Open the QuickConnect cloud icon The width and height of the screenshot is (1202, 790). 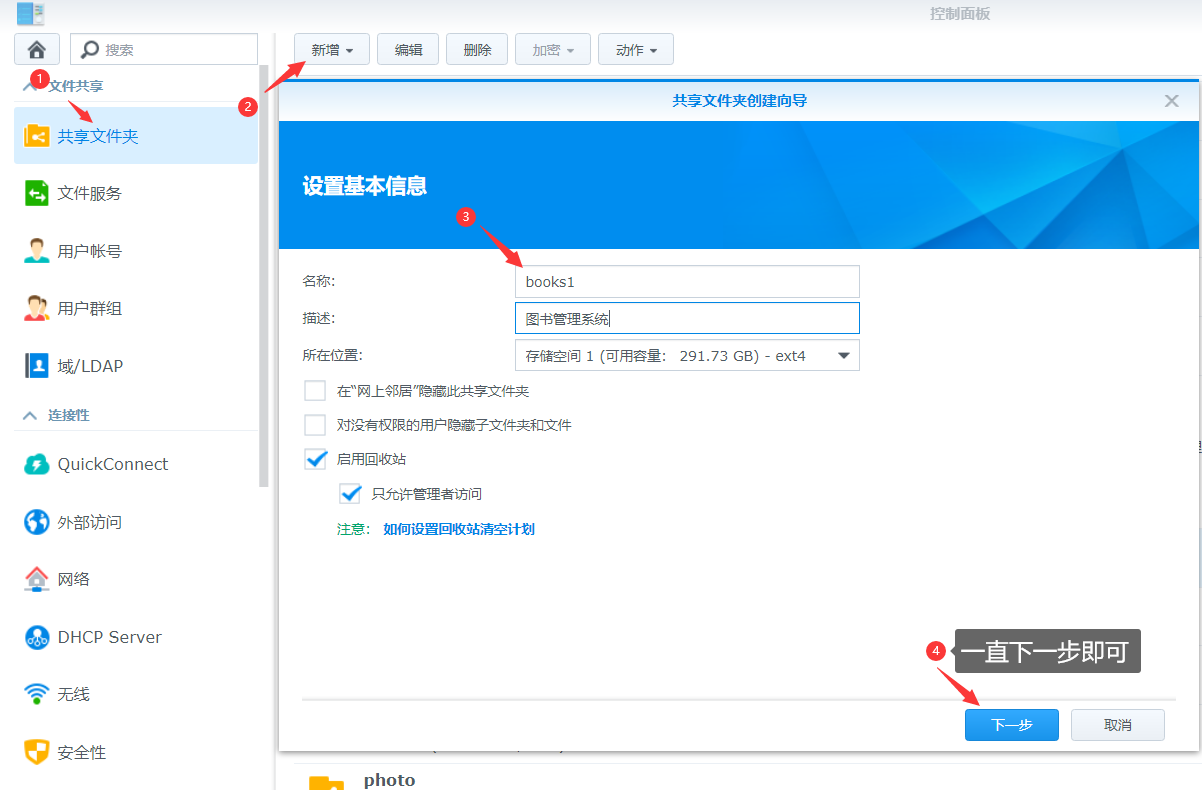pos(37,464)
